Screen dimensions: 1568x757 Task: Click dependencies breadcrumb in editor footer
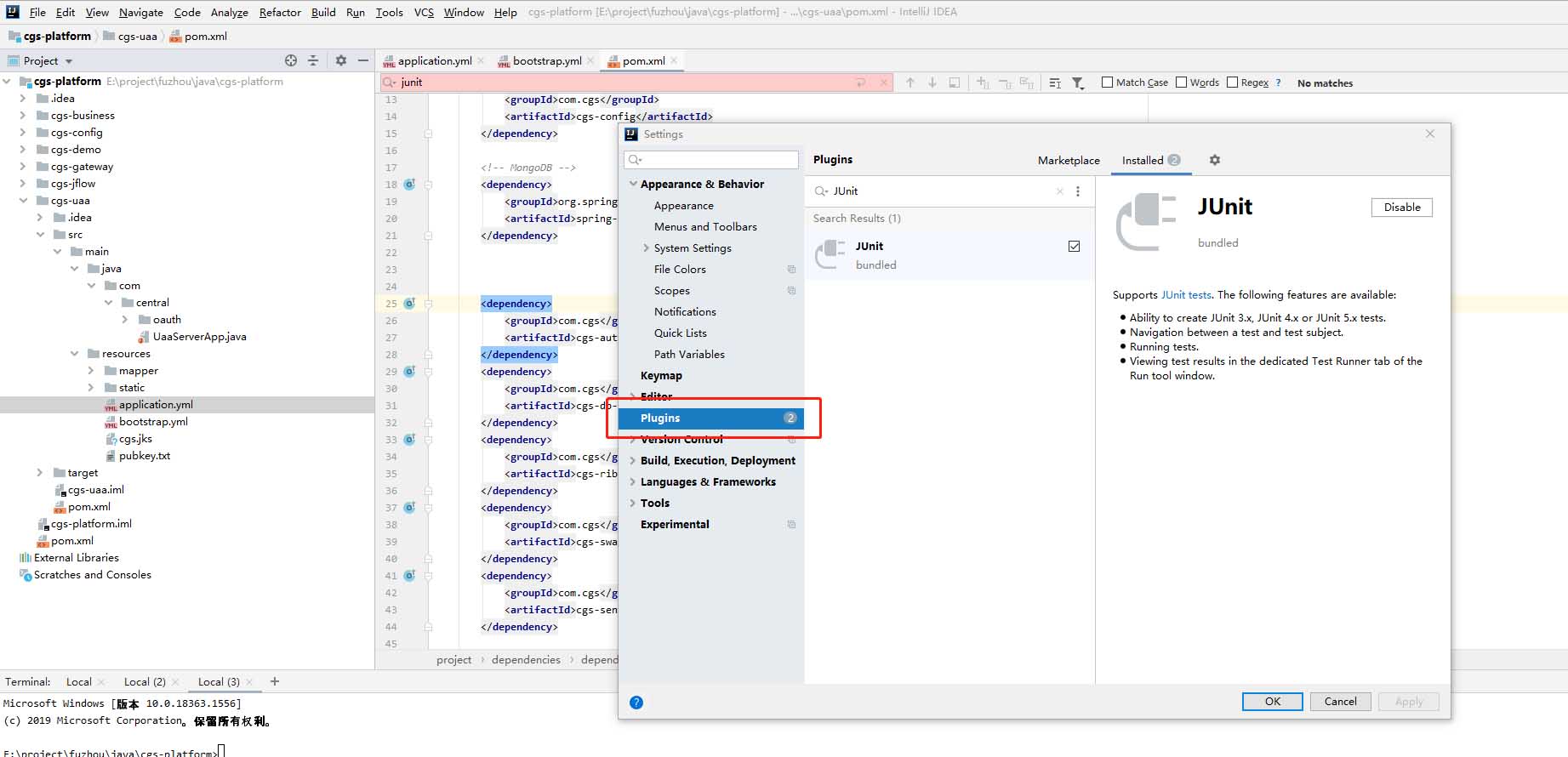(526, 660)
